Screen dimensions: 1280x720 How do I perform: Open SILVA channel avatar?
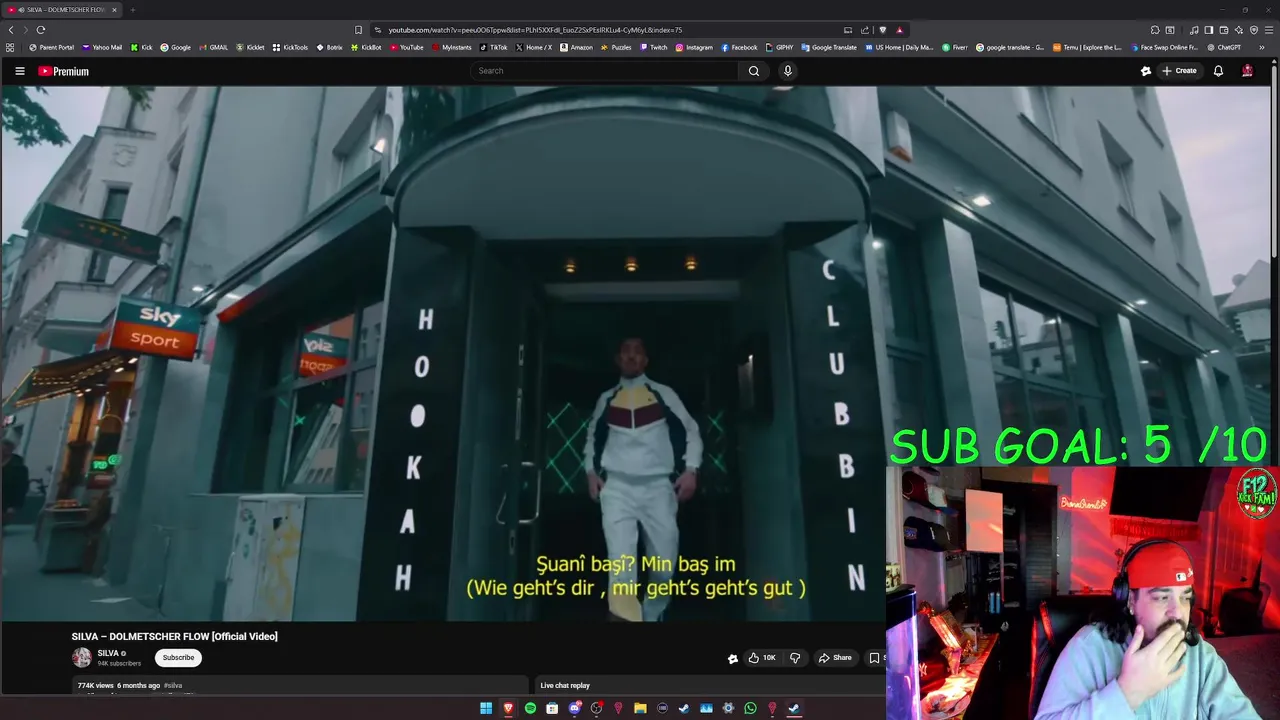point(82,657)
